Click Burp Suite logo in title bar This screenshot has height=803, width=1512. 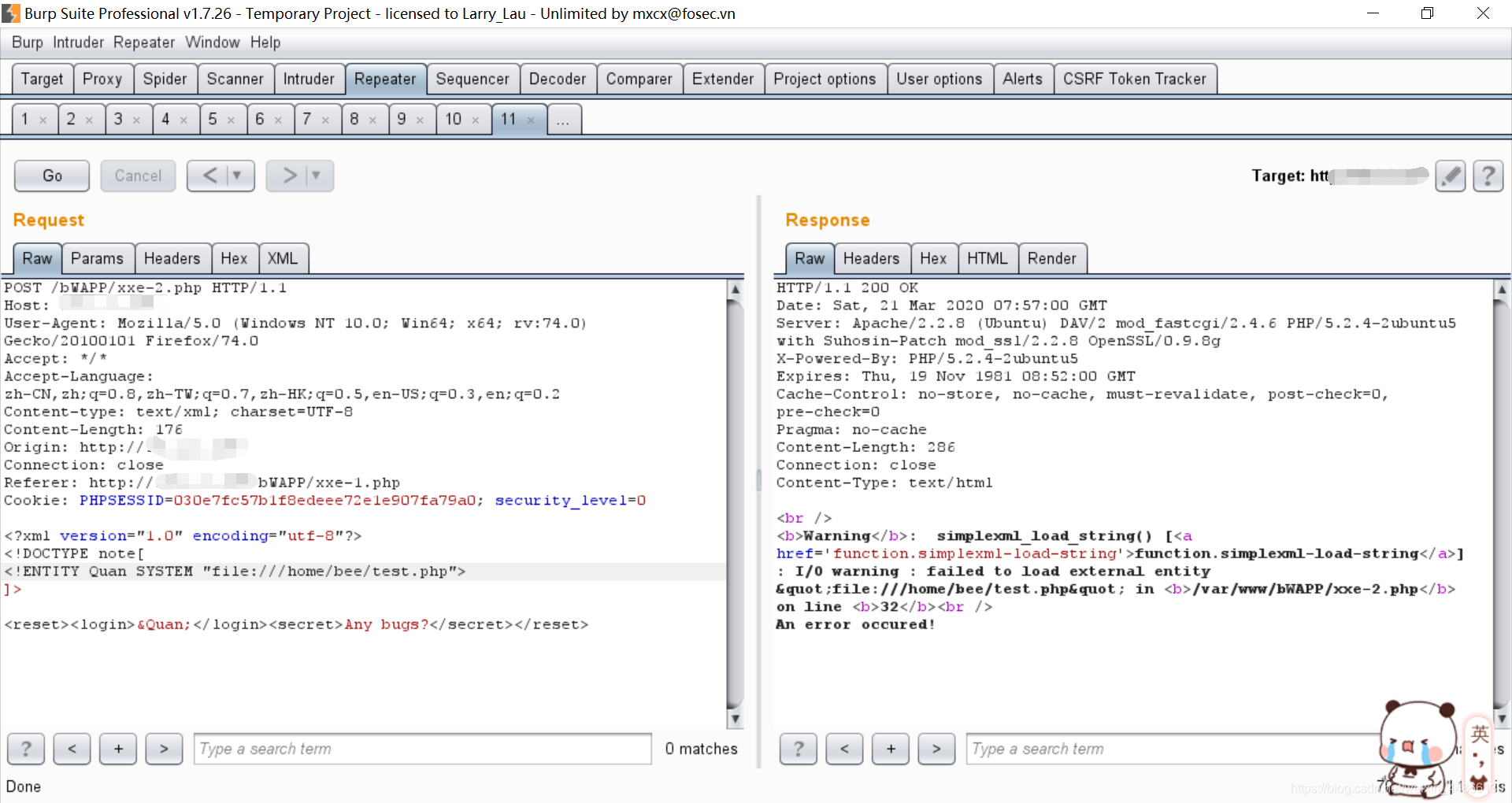11,13
